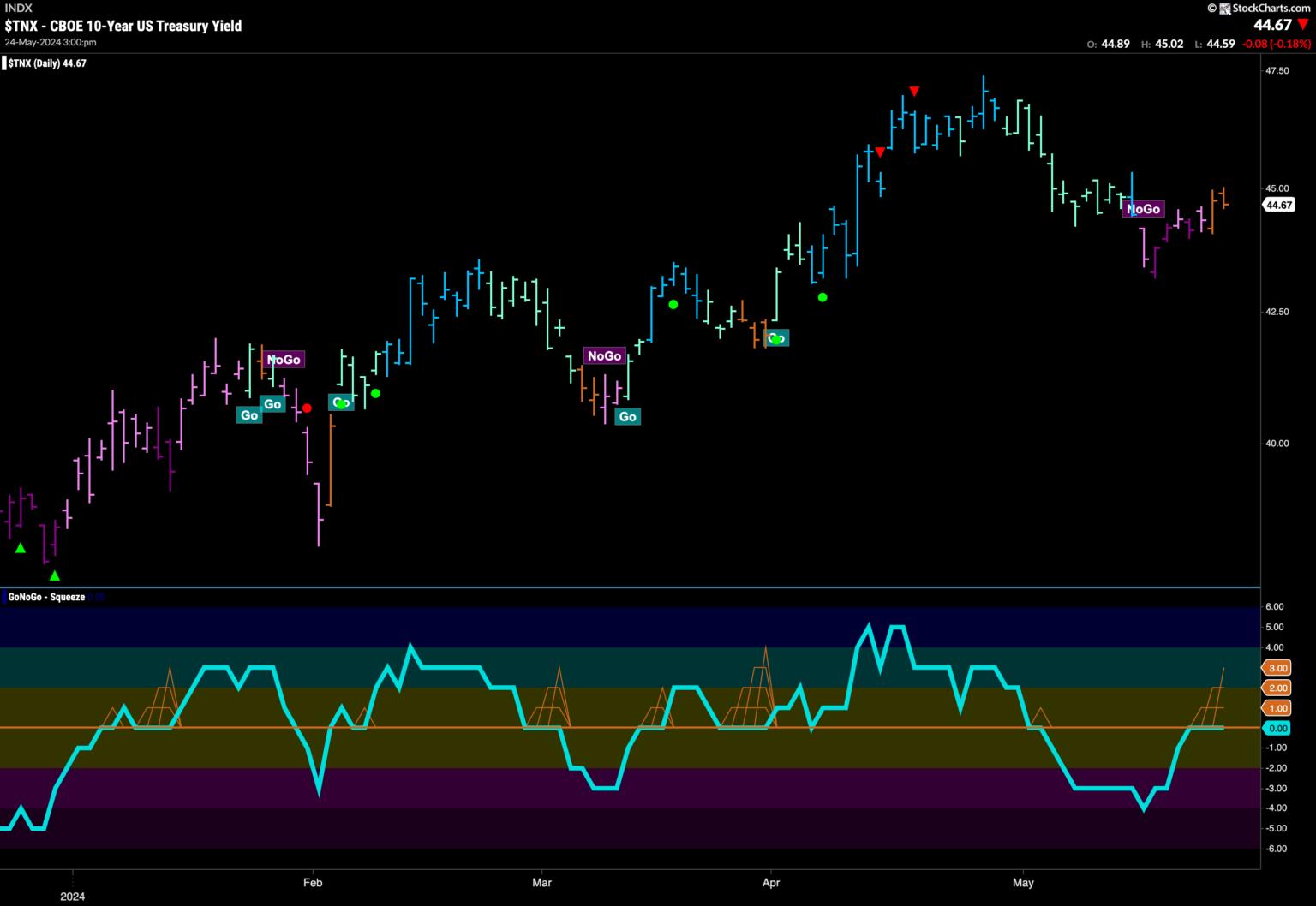This screenshot has width=1316, height=906.
Task: Select the GoNoGo - Squeeze panel label
Action: [x=46, y=597]
